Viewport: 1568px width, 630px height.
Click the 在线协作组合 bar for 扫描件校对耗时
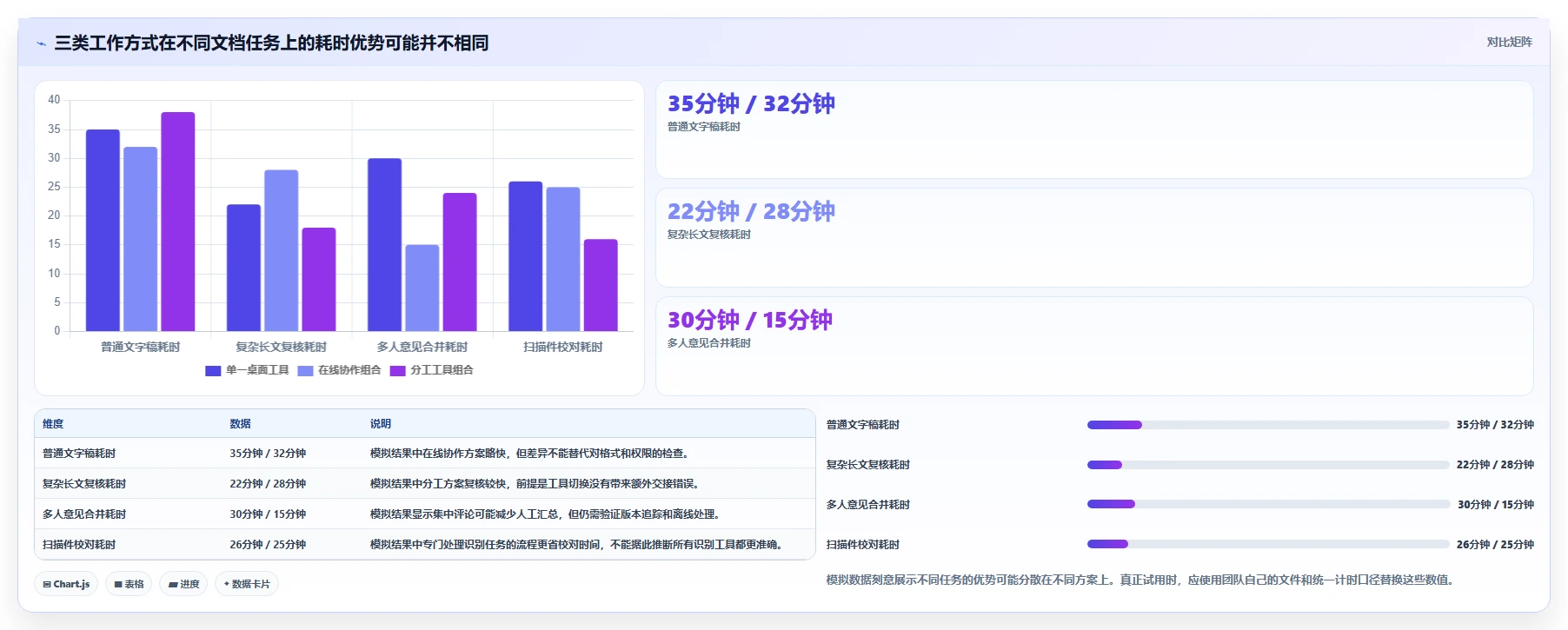coord(563,259)
